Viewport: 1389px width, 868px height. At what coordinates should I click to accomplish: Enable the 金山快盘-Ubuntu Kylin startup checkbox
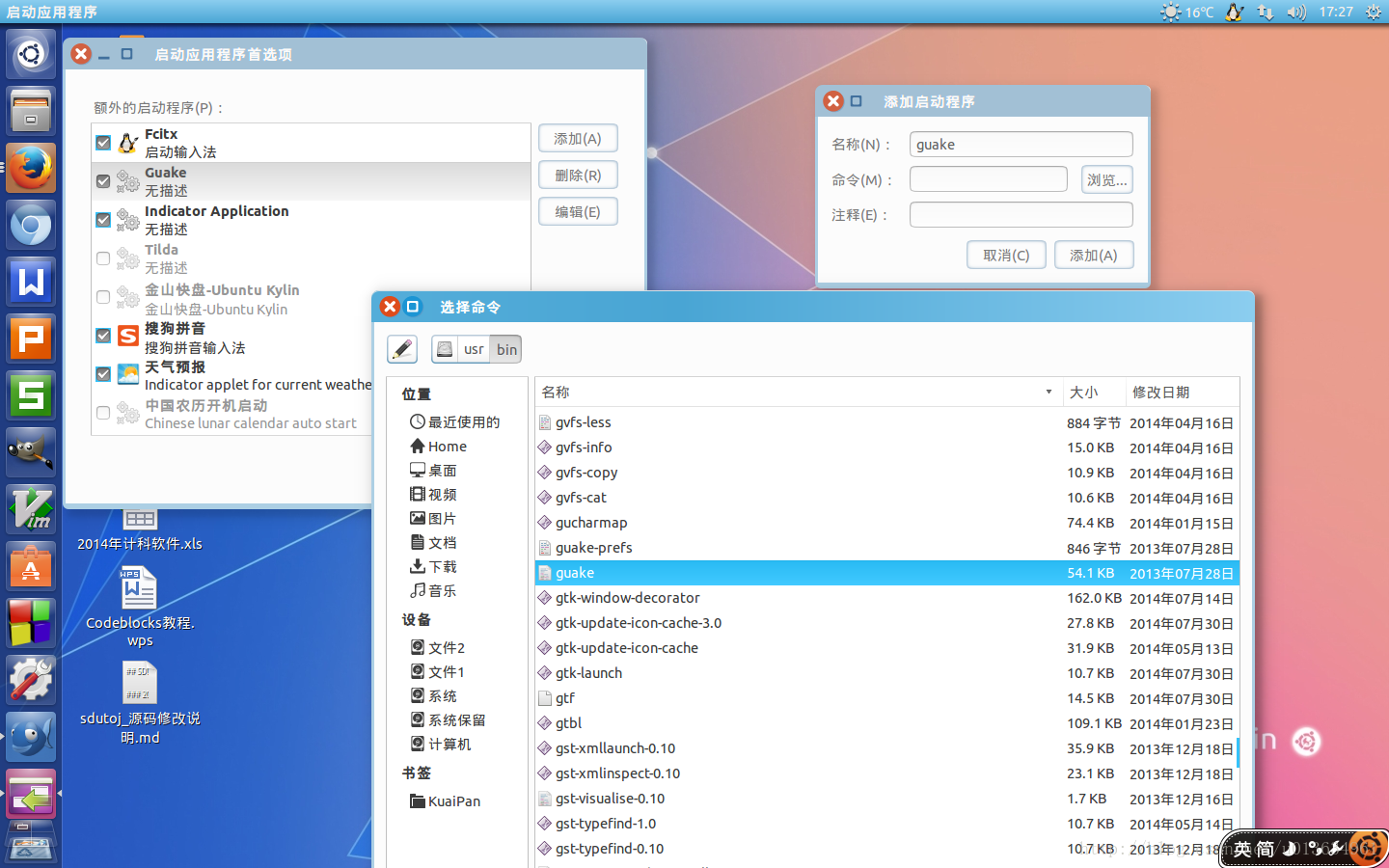click(103, 297)
